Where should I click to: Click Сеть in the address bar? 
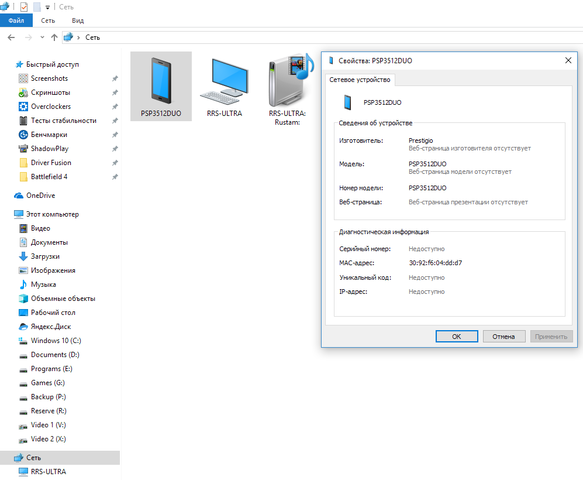[93, 38]
